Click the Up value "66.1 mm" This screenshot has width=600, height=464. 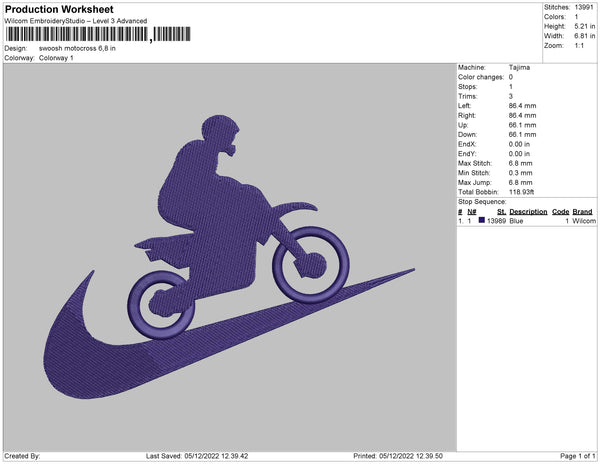[522, 125]
